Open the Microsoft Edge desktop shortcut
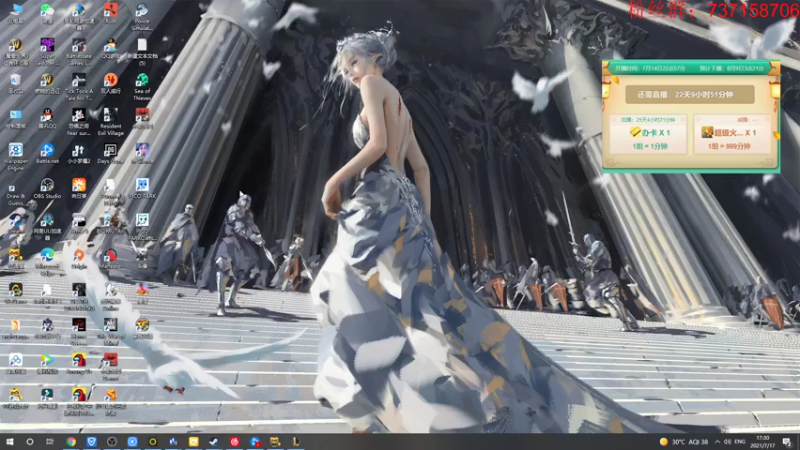 point(47,261)
